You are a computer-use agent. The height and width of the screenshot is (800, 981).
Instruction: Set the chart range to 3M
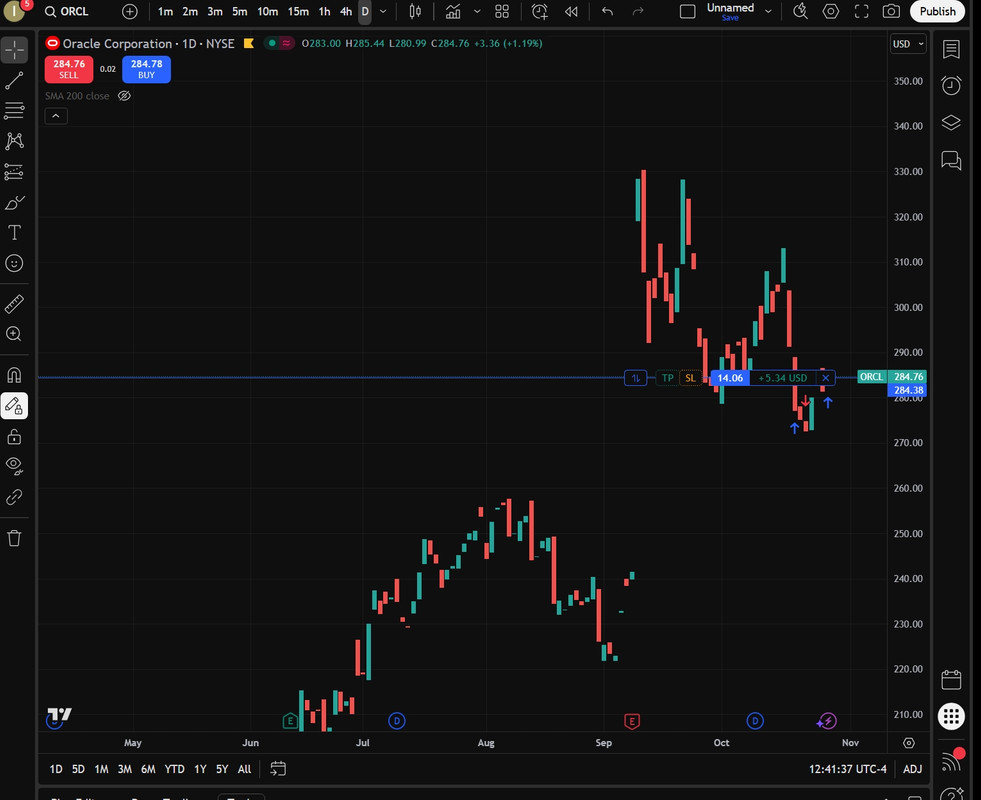pos(125,769)
